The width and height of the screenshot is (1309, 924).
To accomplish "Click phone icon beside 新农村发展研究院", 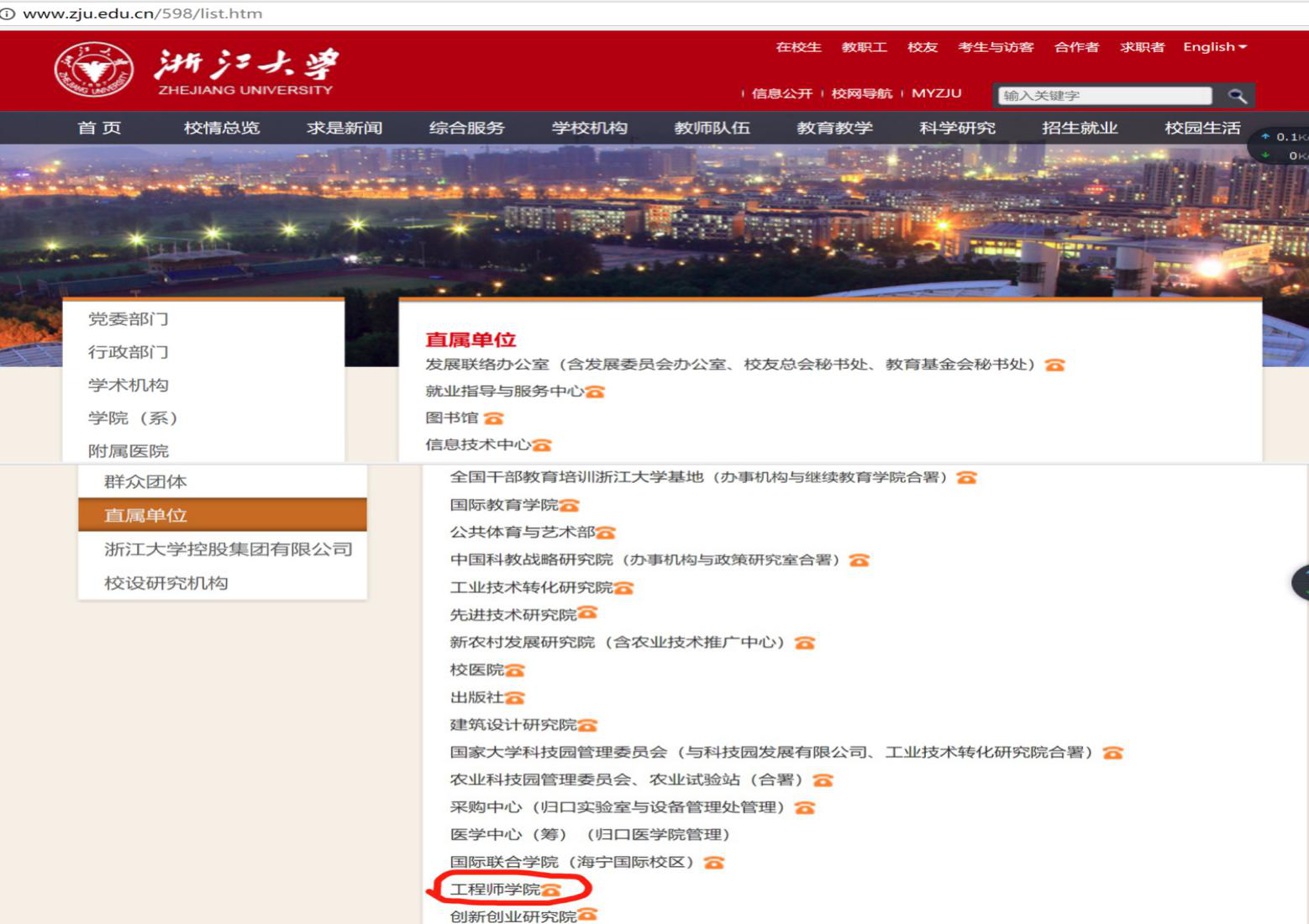I will (805, 643).
